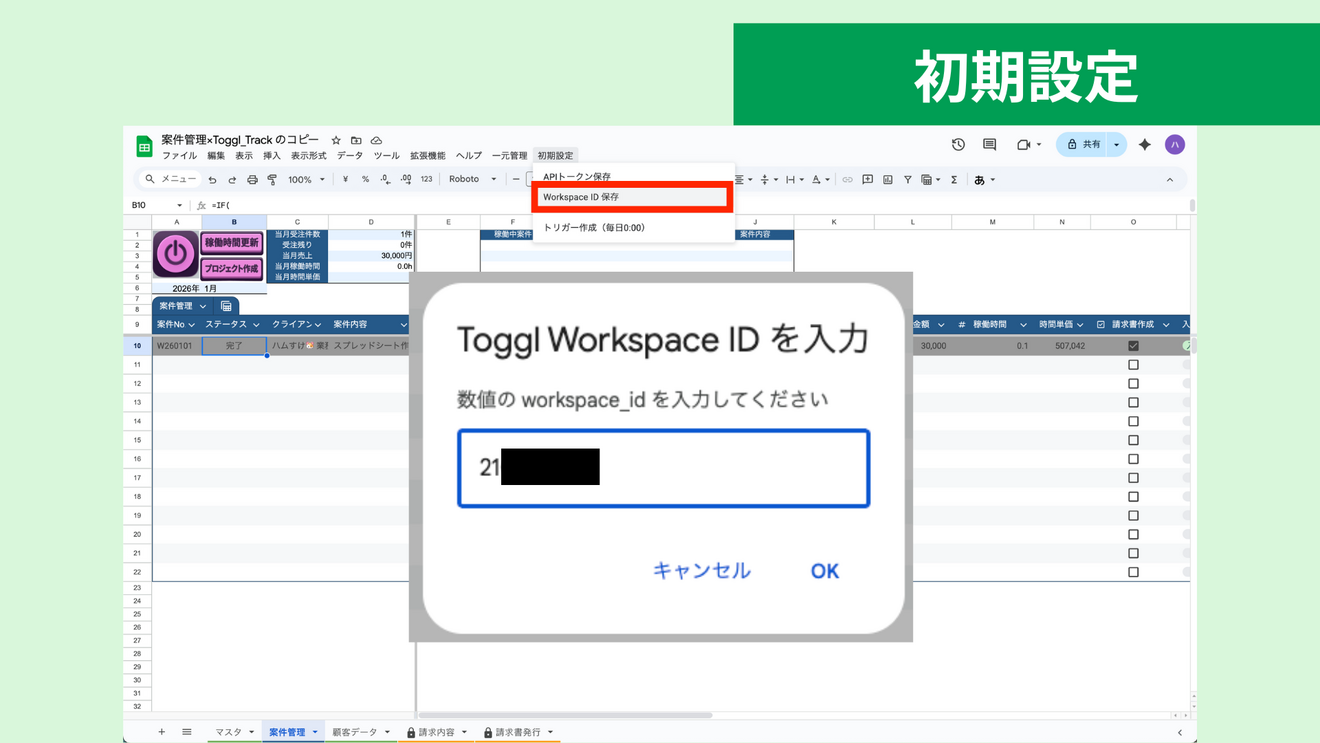Click the table view icon beside 案件管理
Screen dimensions: 1320x743
point(226,306)
